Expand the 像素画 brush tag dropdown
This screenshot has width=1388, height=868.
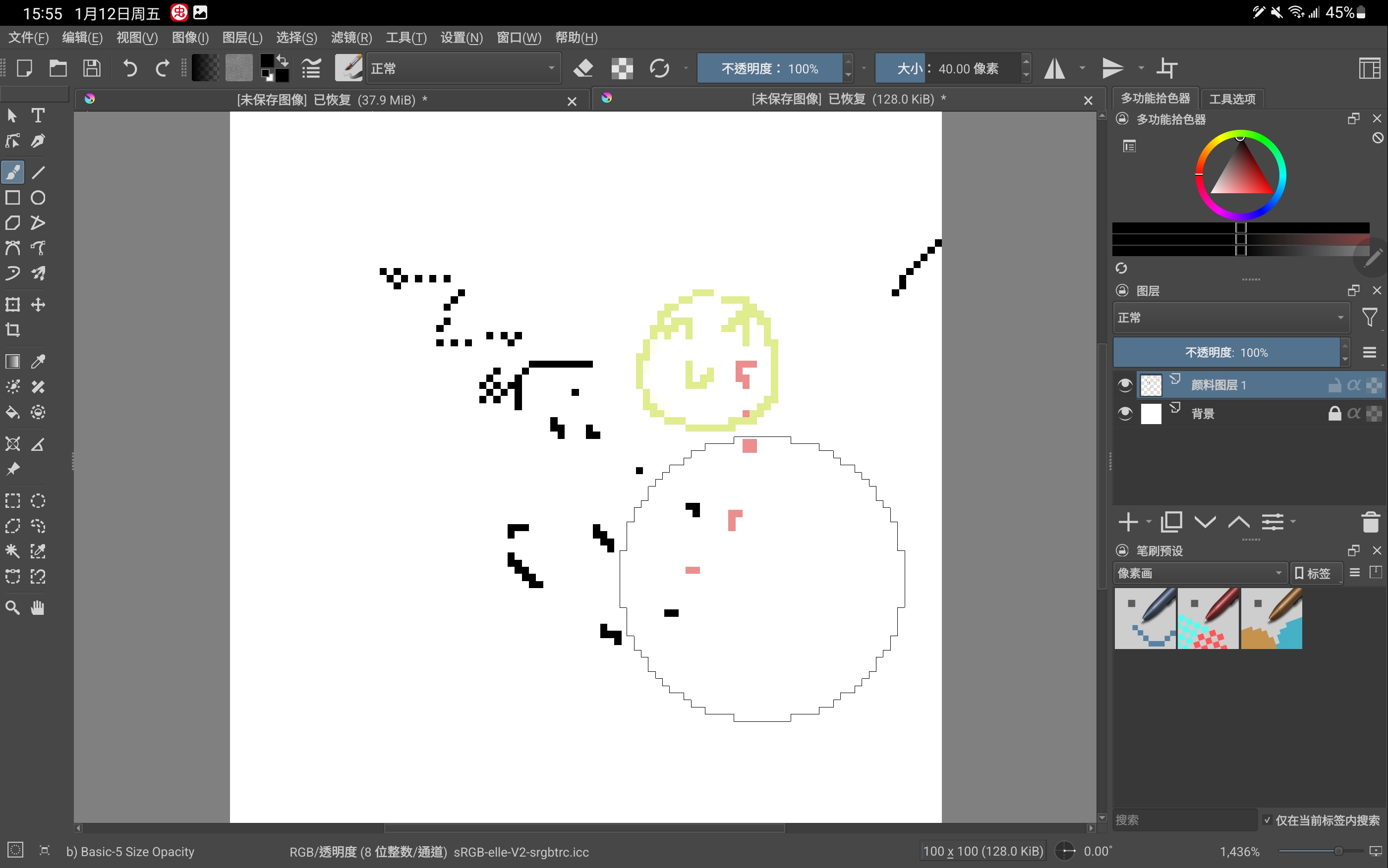point(1200,573)
